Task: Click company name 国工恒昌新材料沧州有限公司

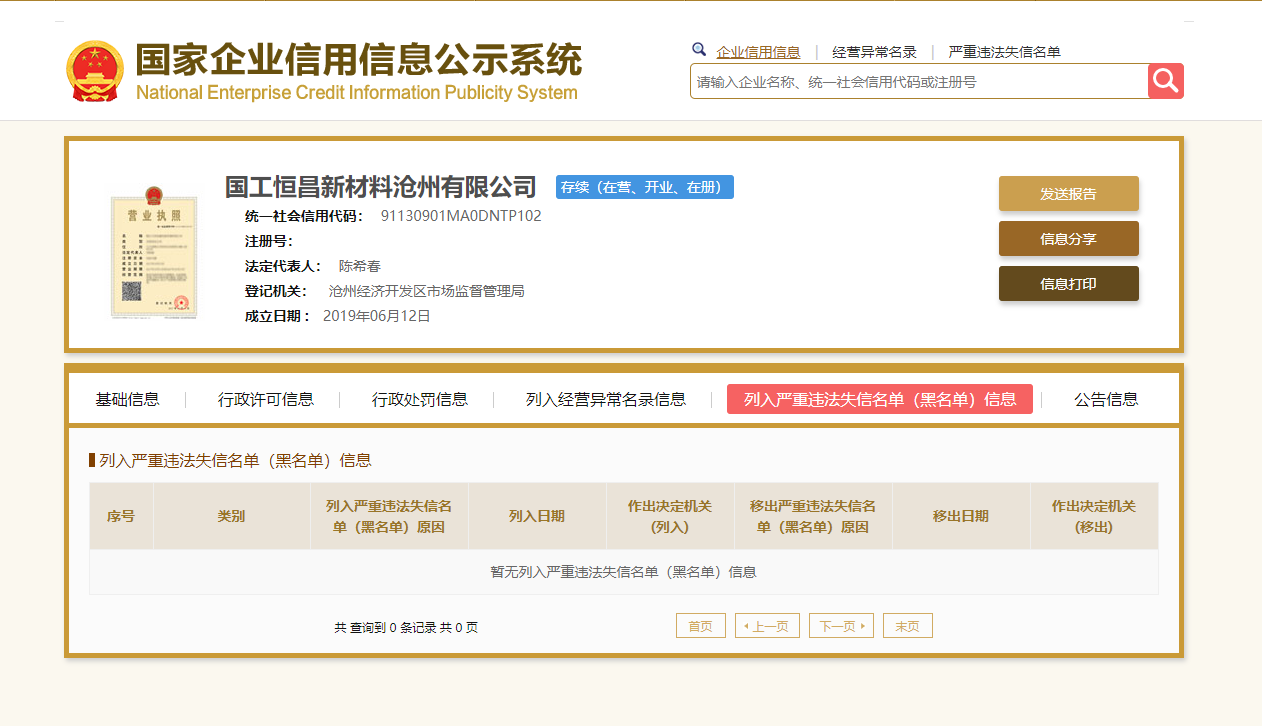Action: click(381, 187)
